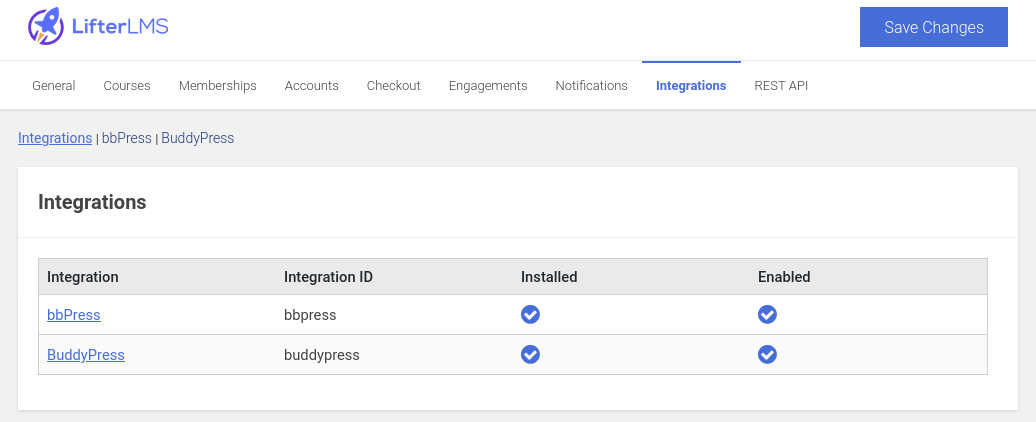Open bbPress link in the integrations table

click(74, 315)
